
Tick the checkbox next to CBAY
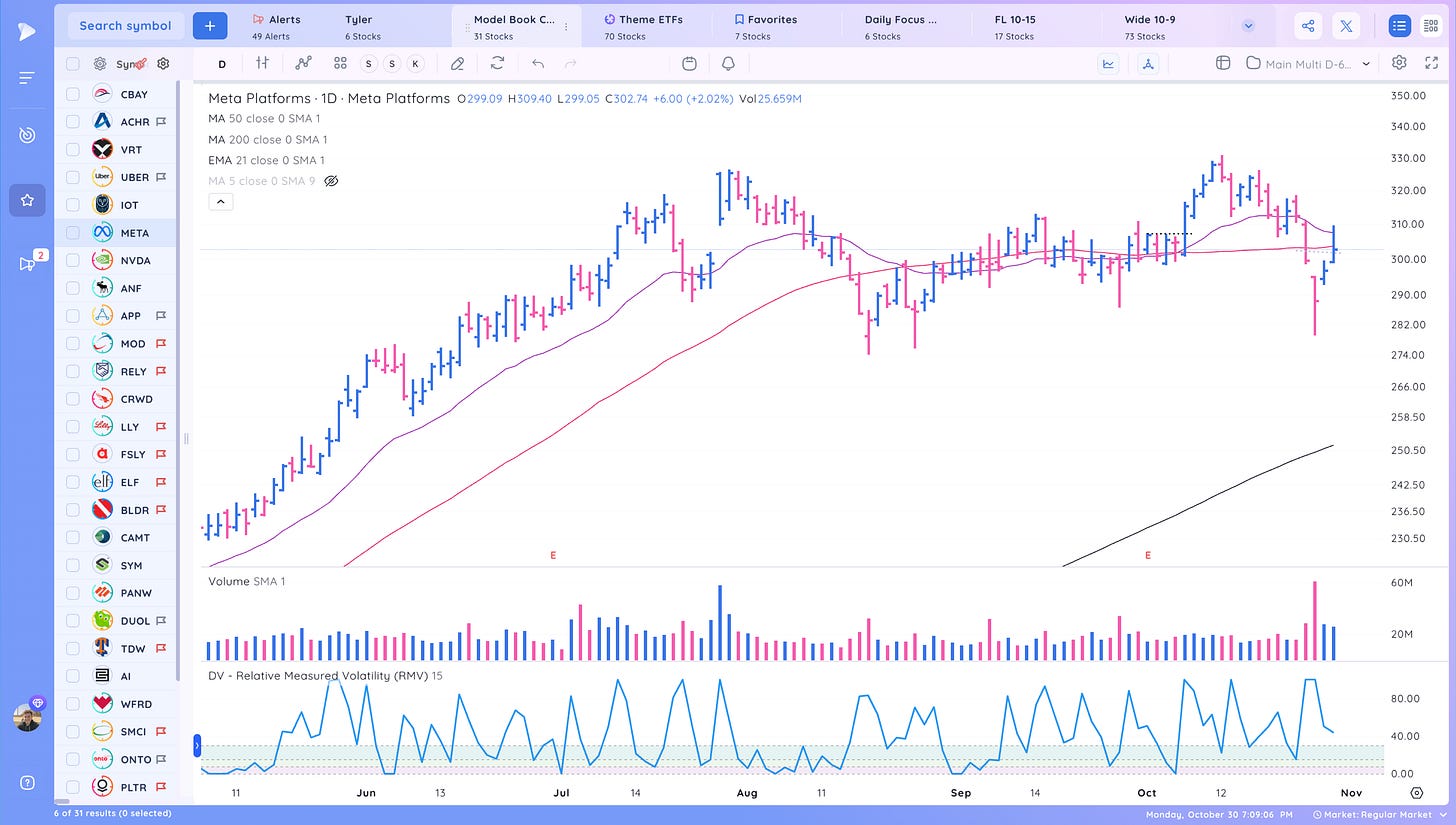point(72,94)
